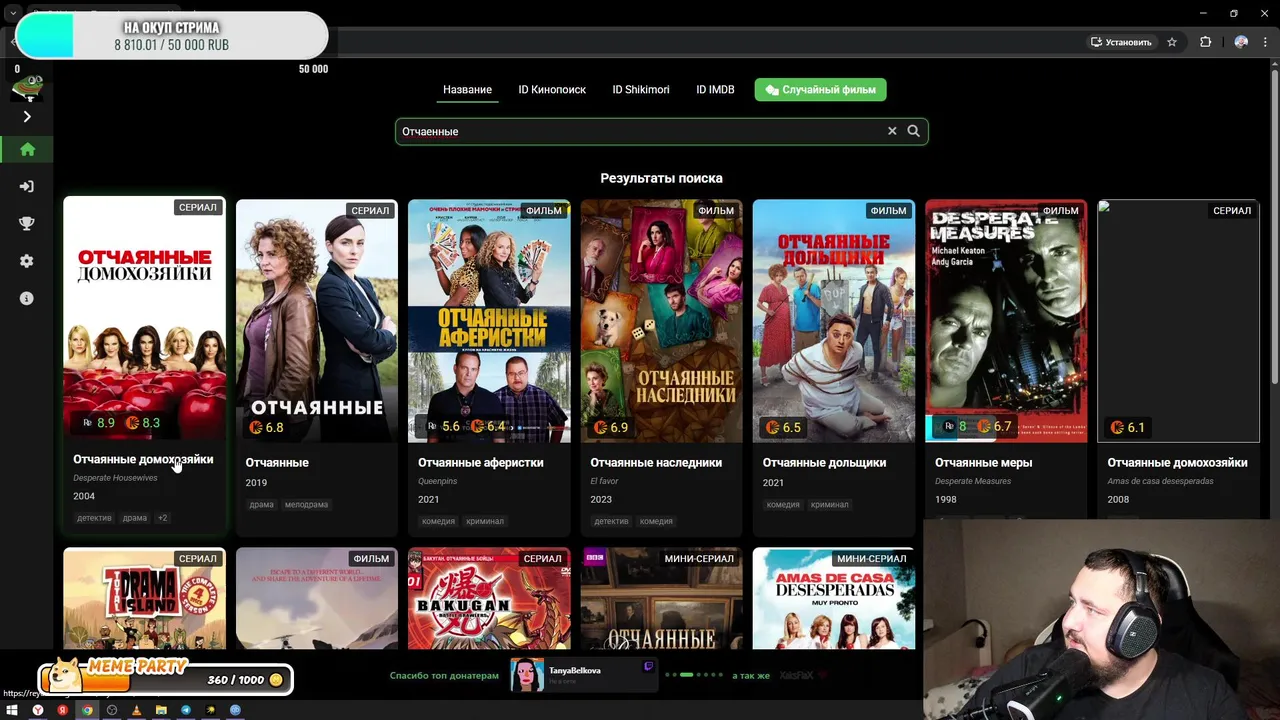The height and width of the screenshot is (720, 1280).
Task: Open the Desperate Measures poster
Action: point(1006,320)
